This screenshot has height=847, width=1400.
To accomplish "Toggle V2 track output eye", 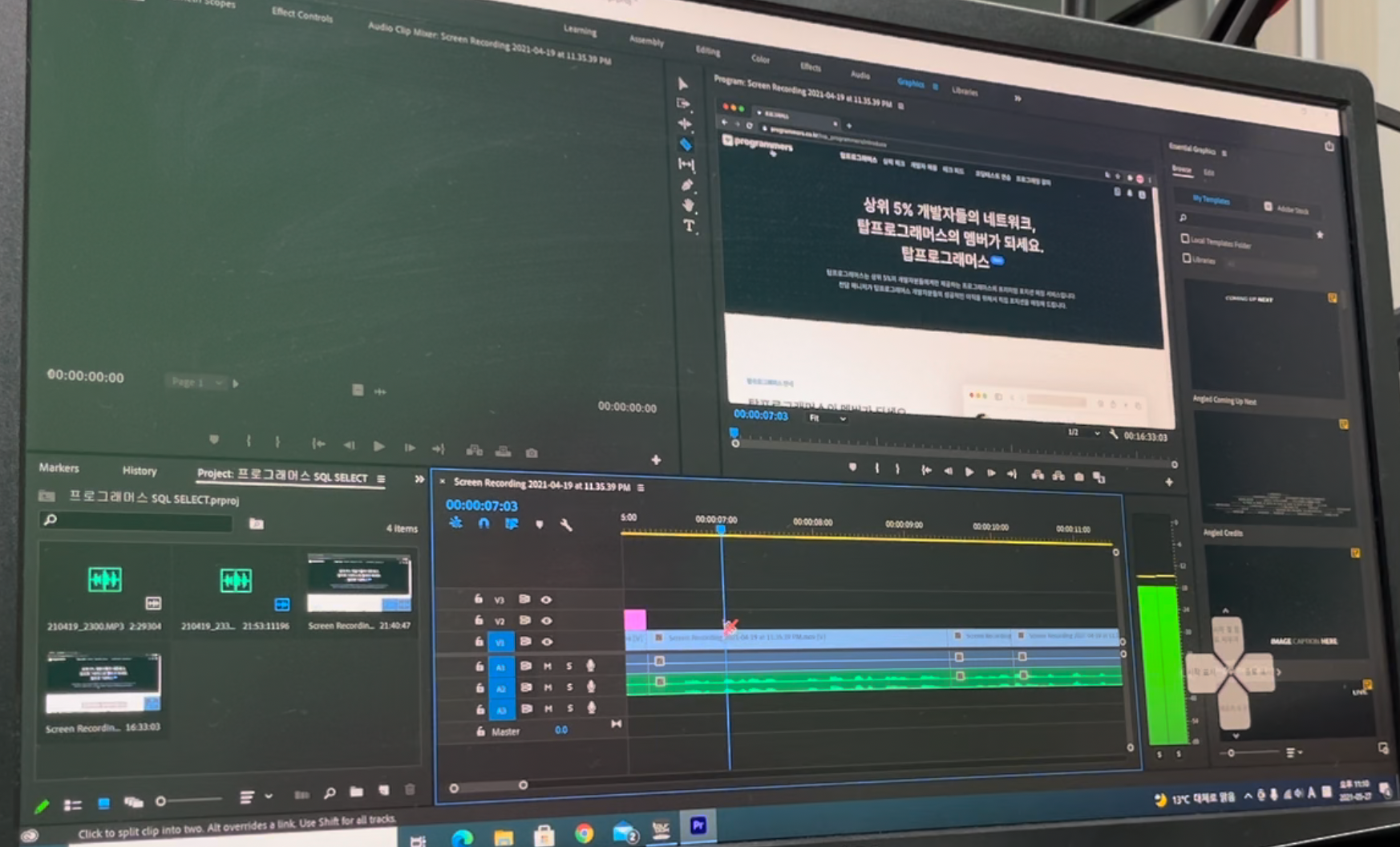I will click(546, 620).
